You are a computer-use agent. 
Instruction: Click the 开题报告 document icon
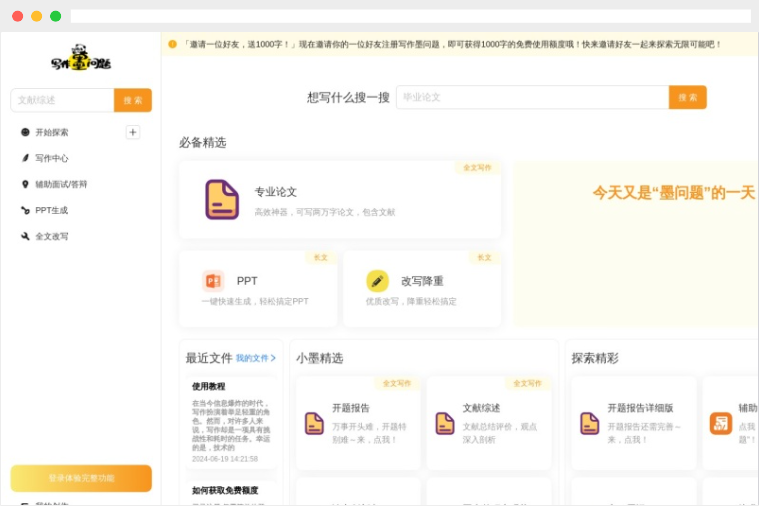point(314,423)
